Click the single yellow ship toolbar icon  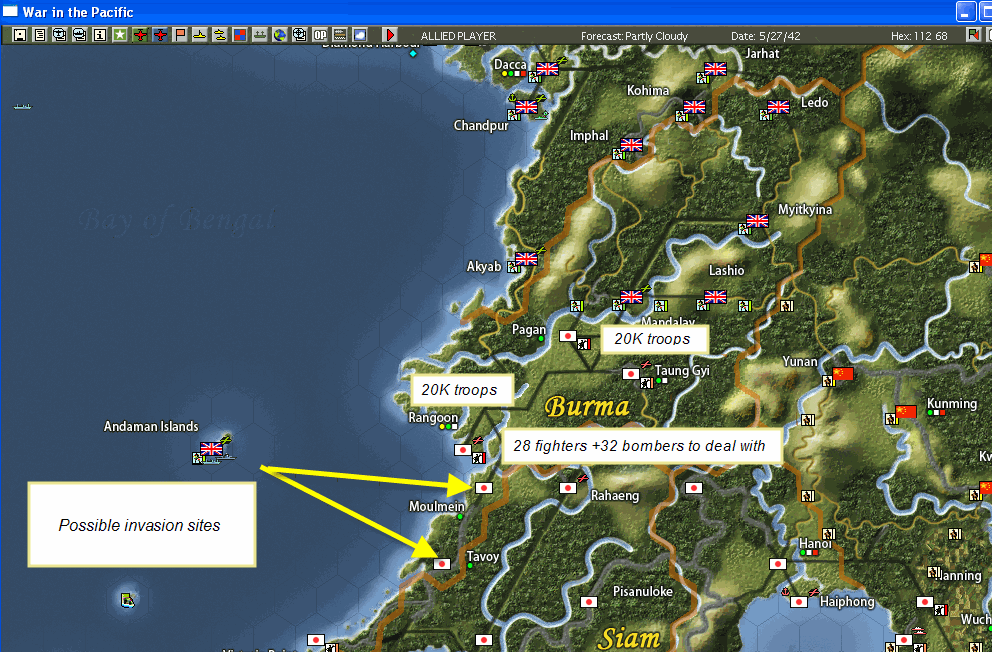(x=200, y=35)
